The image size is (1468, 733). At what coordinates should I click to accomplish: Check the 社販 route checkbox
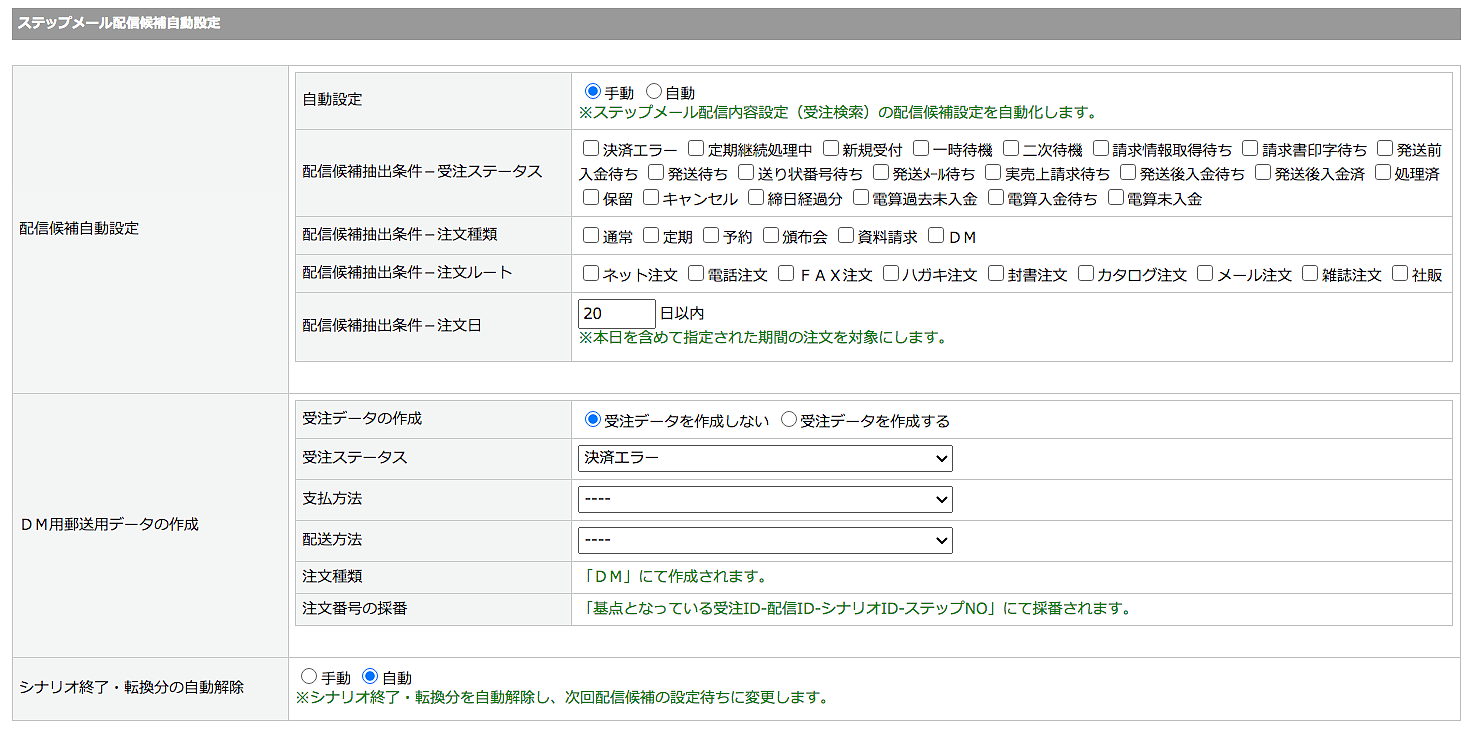(x=1400, y=273)
